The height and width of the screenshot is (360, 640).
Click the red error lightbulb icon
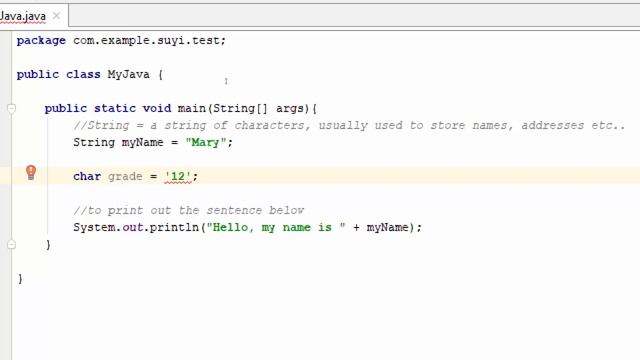tap(31, 172)
